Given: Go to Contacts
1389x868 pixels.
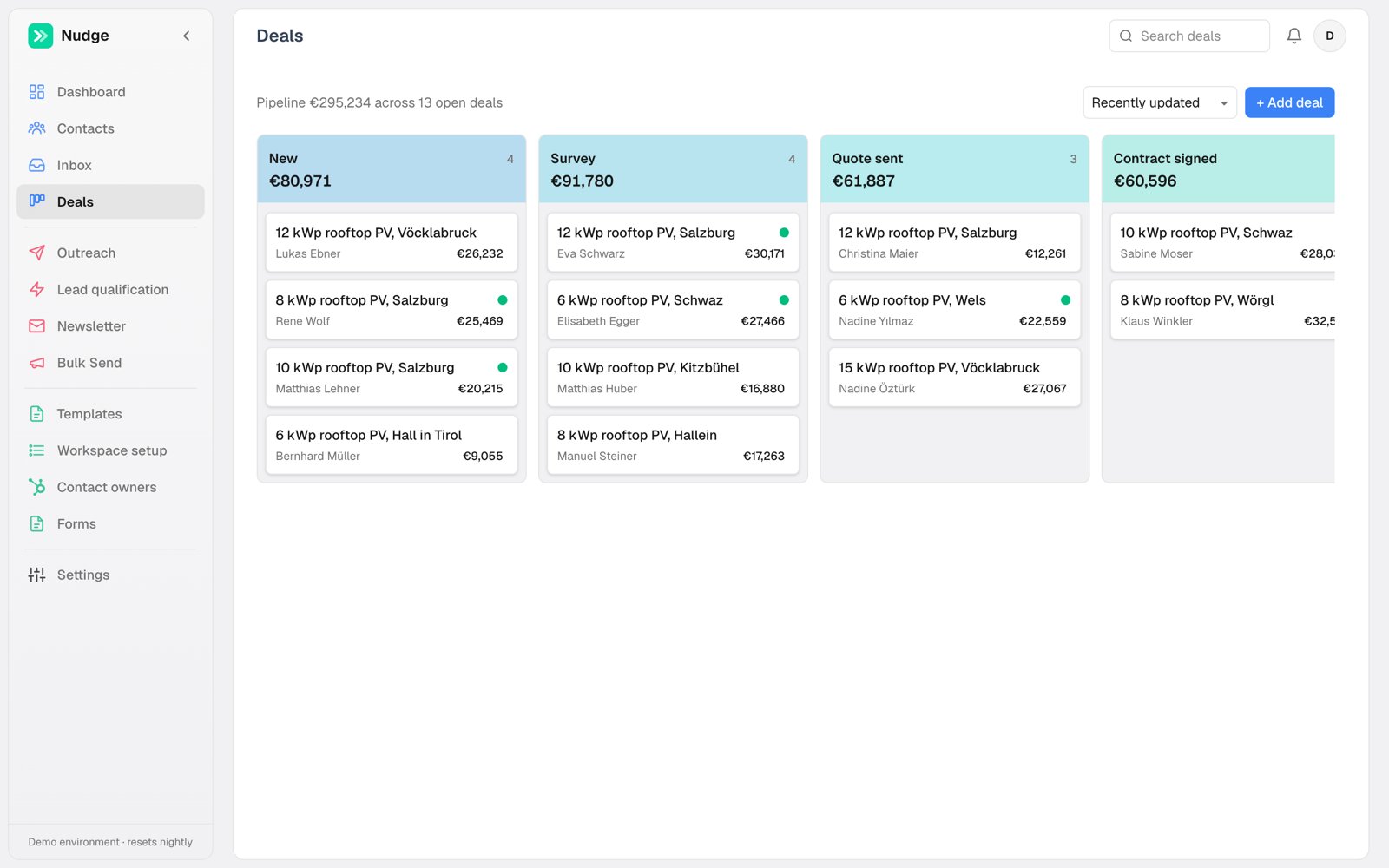Looking at the screenshot, I should [110, 128].
